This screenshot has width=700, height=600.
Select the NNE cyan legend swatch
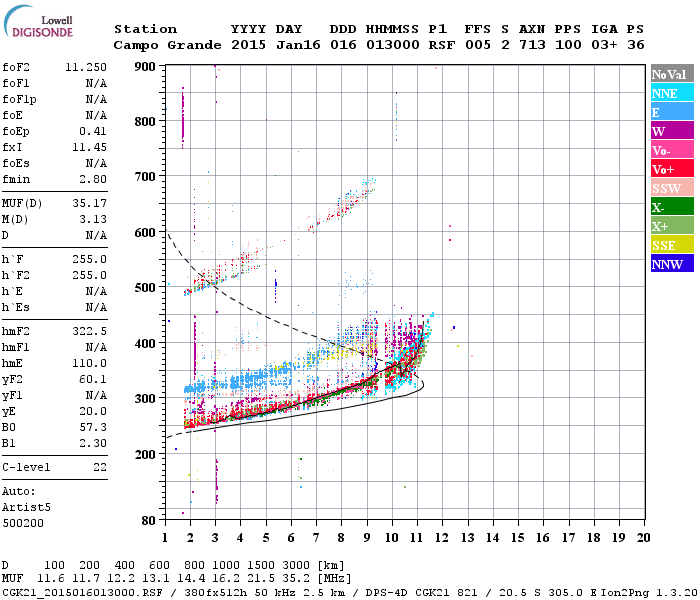pyautogui.click(x=672, y=93)
